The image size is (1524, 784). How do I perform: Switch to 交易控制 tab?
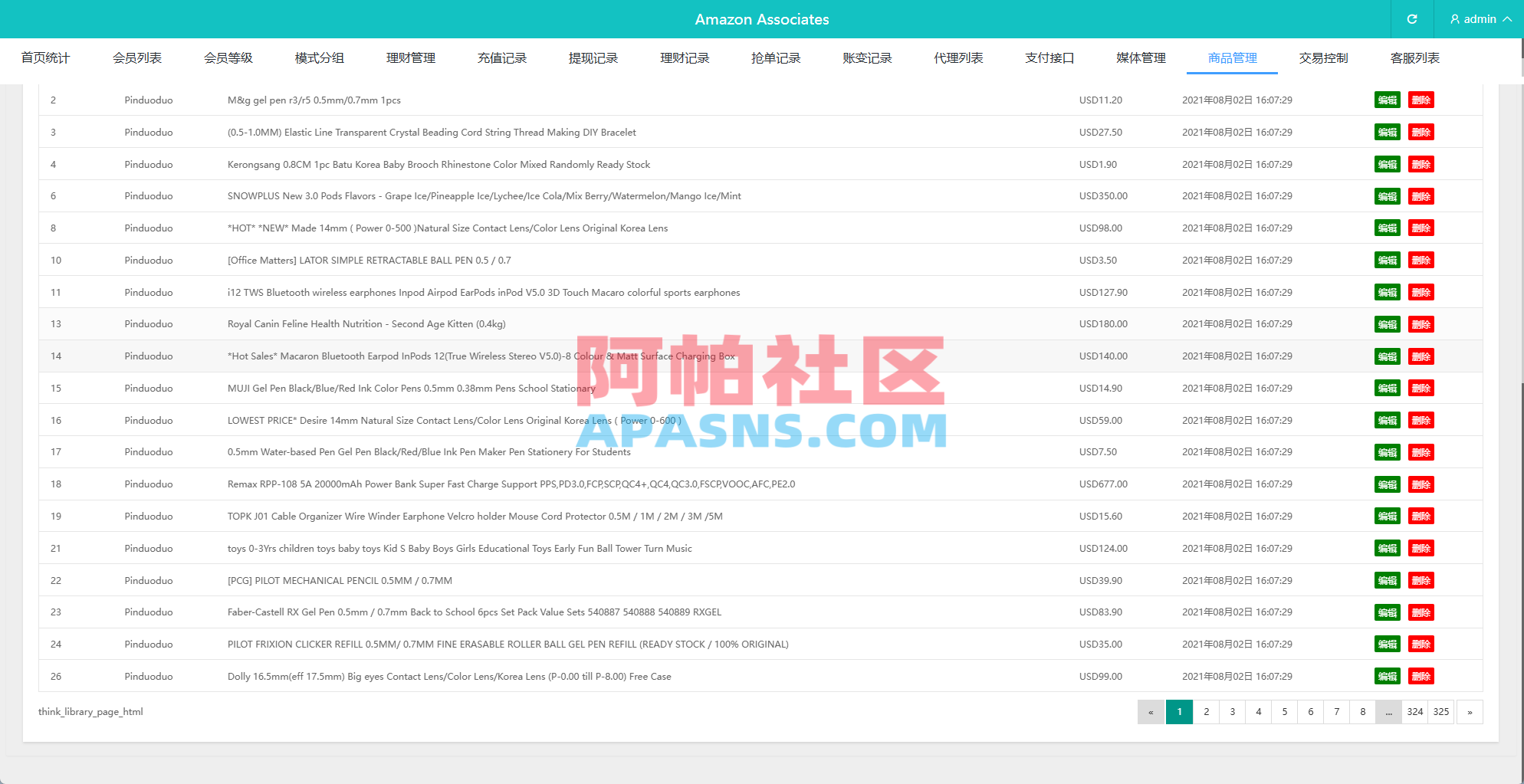(1323, 58)
